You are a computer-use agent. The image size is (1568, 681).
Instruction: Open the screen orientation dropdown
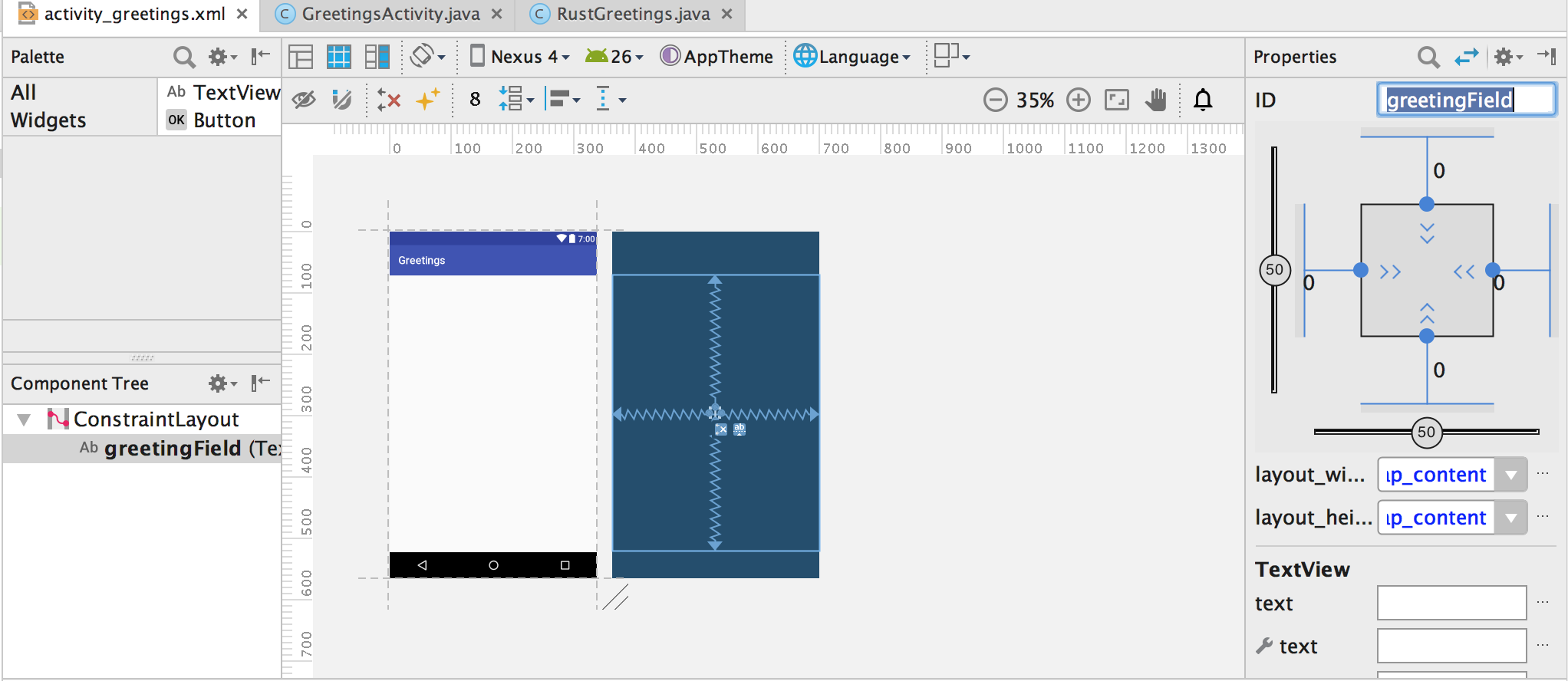pos(428,56)
